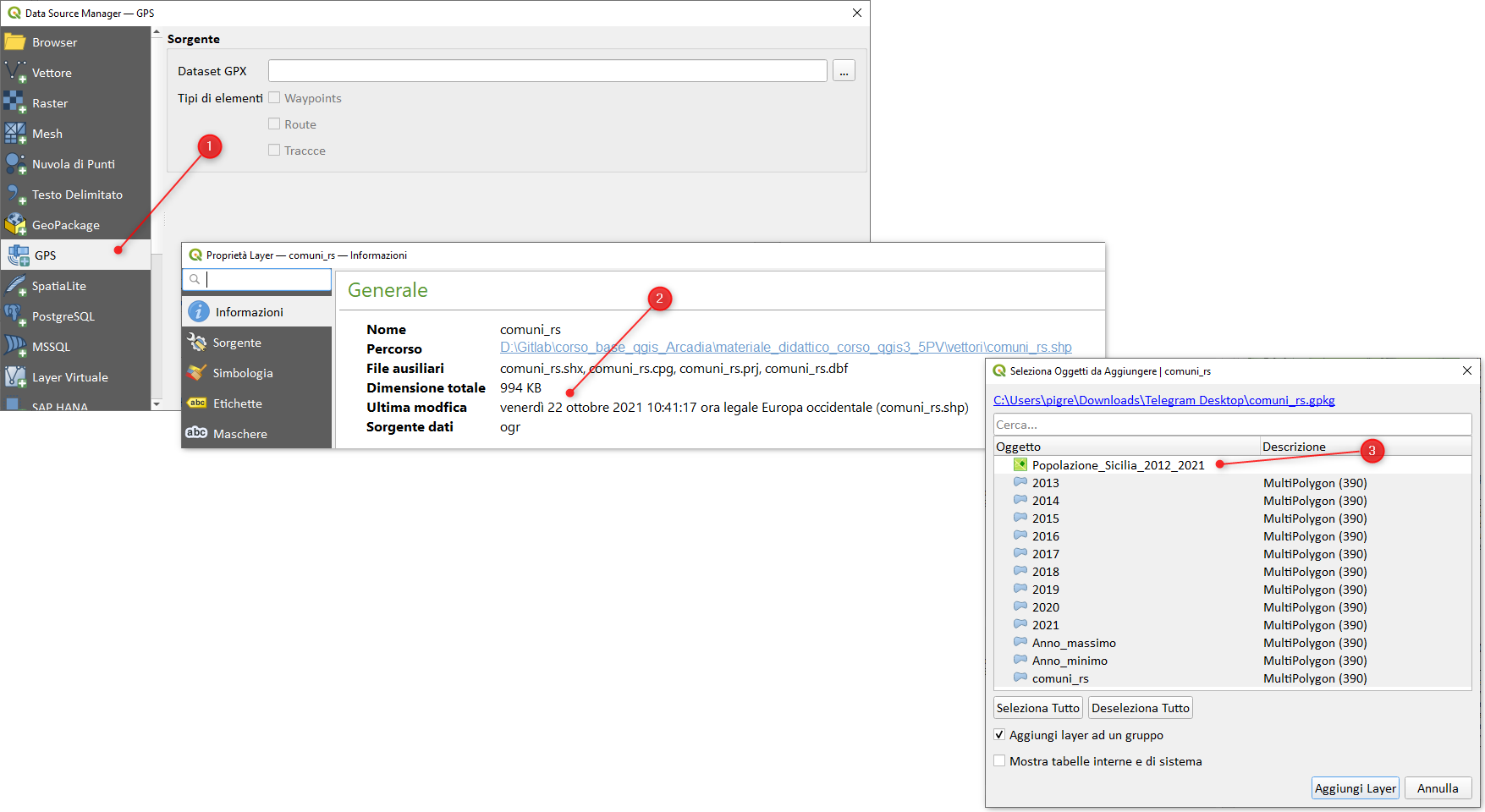Image resolution: width=1485 pixels, height=812 pixels.
Task: Select the Raster source icon
Action: (x=15, y=103)
